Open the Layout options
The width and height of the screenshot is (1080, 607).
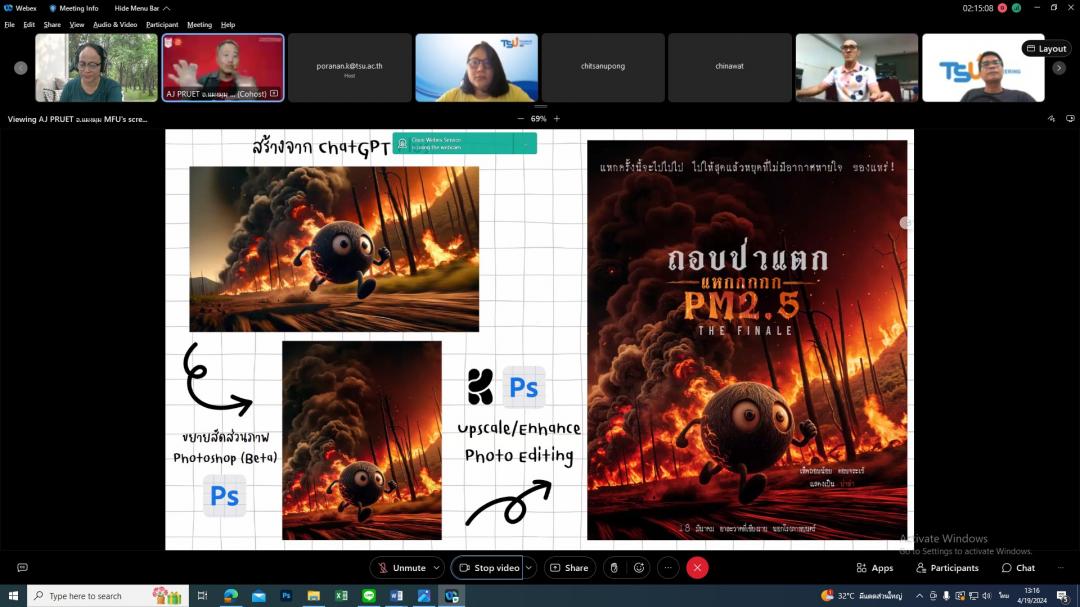1046,48
